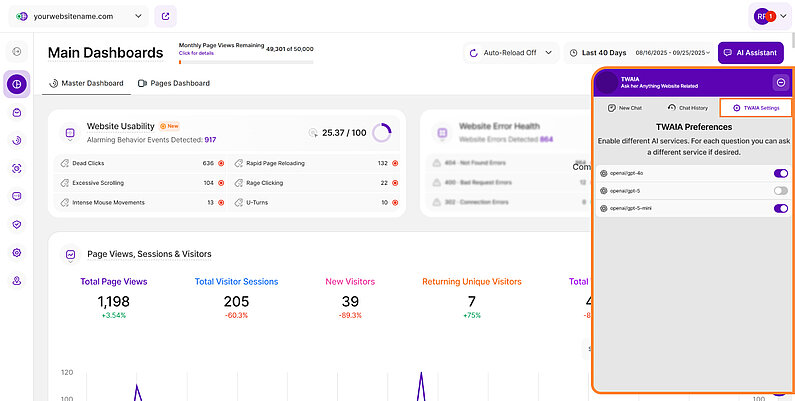Click the AI Assistant button
Screen dimensions: 795x401
[751, 53]
